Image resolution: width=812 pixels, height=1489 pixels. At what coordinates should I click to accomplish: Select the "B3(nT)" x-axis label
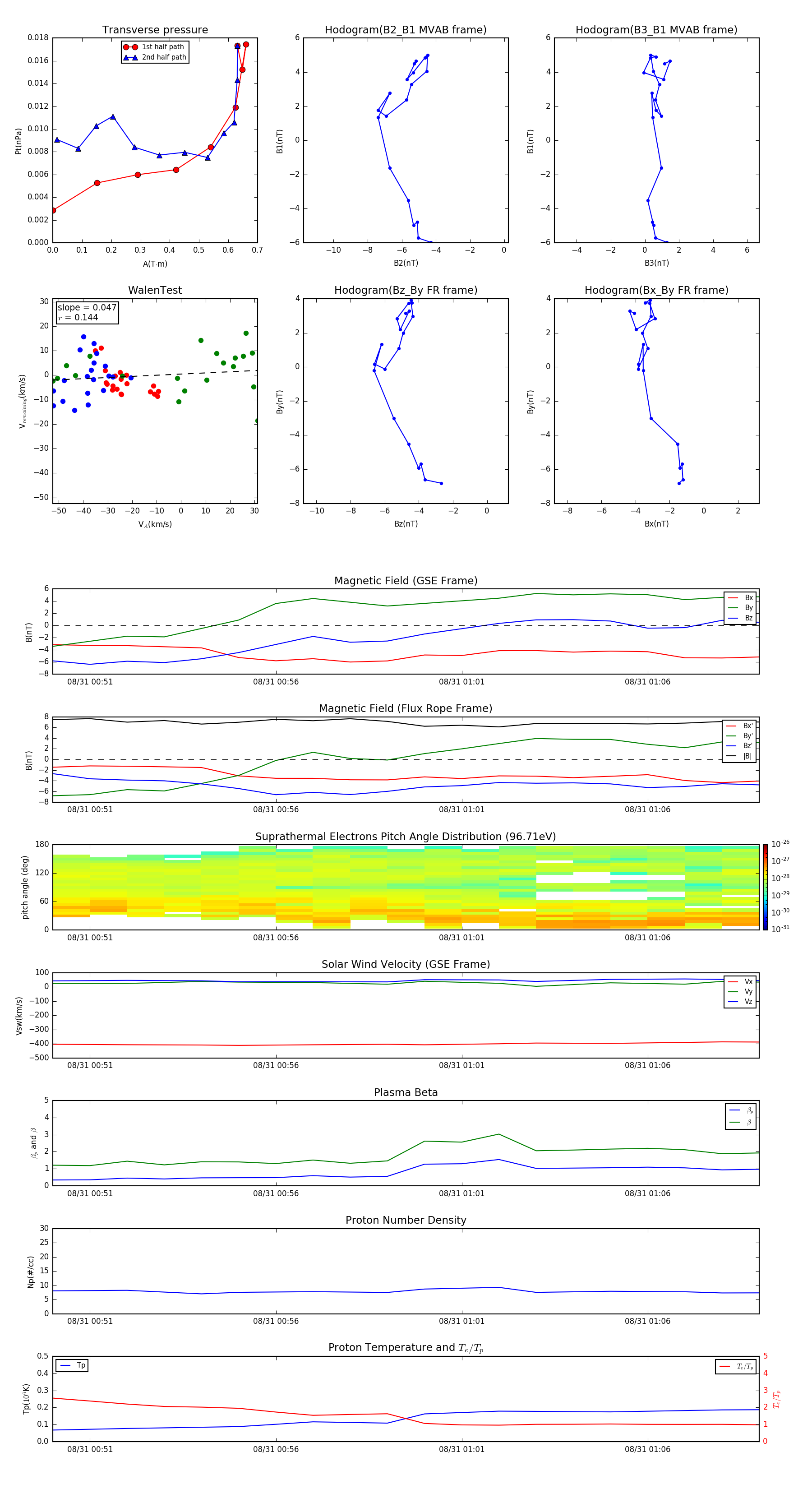tap(656, 263)
